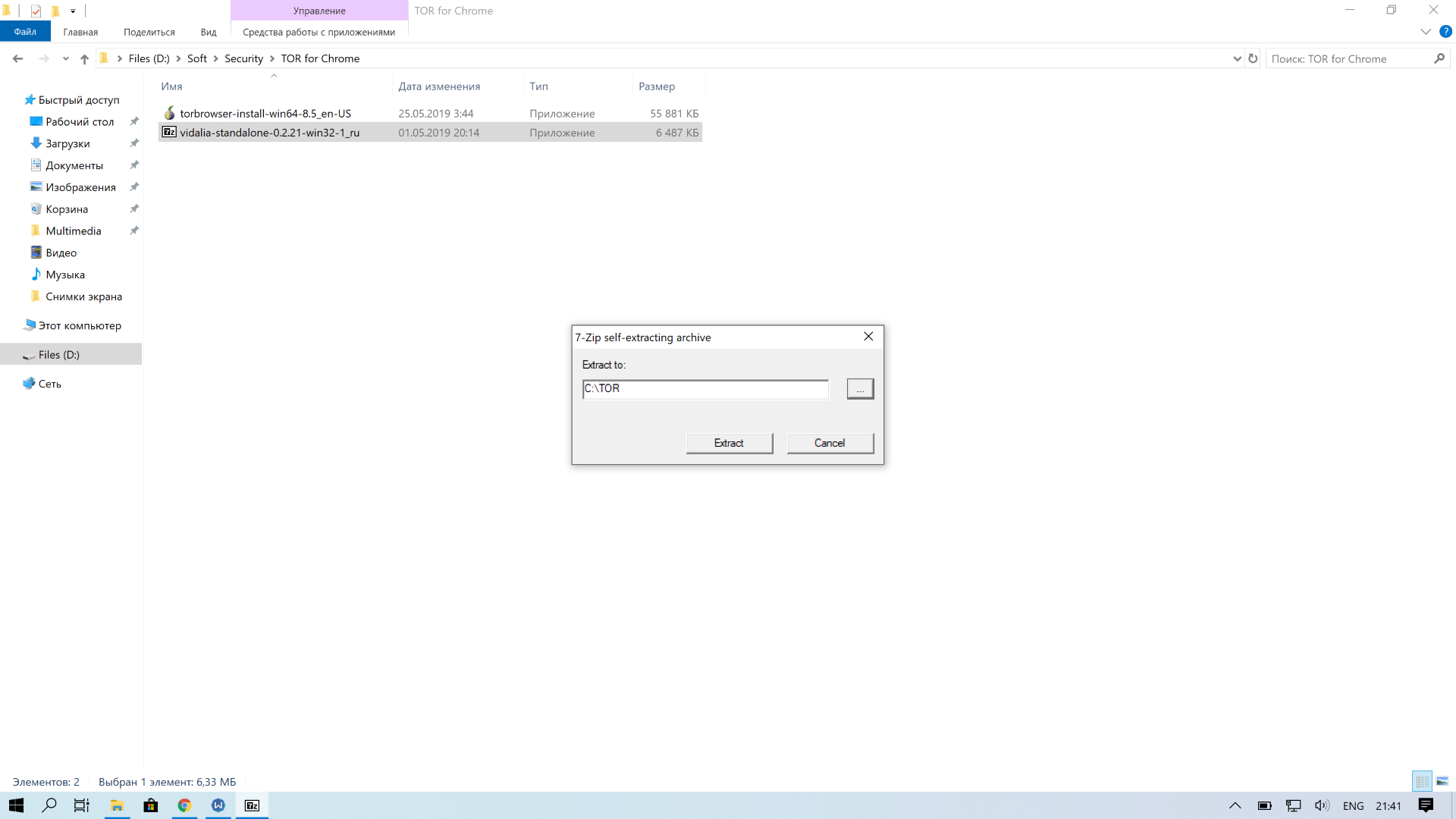Close the 7-Zip self-extracting archive dialog
The width and height of the screenshot is (1456, 819).
click(868, 337)
